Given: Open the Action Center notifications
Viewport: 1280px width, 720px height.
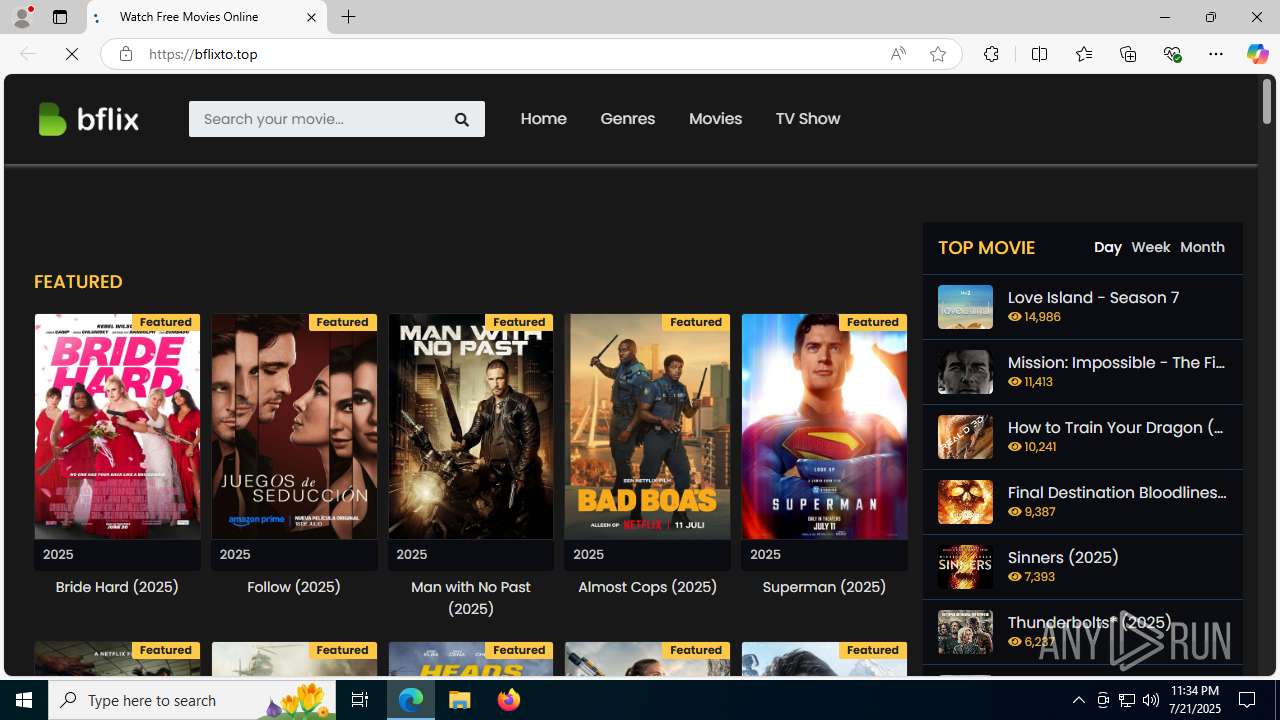Looking at the screenshot, I should (1248, 700).
